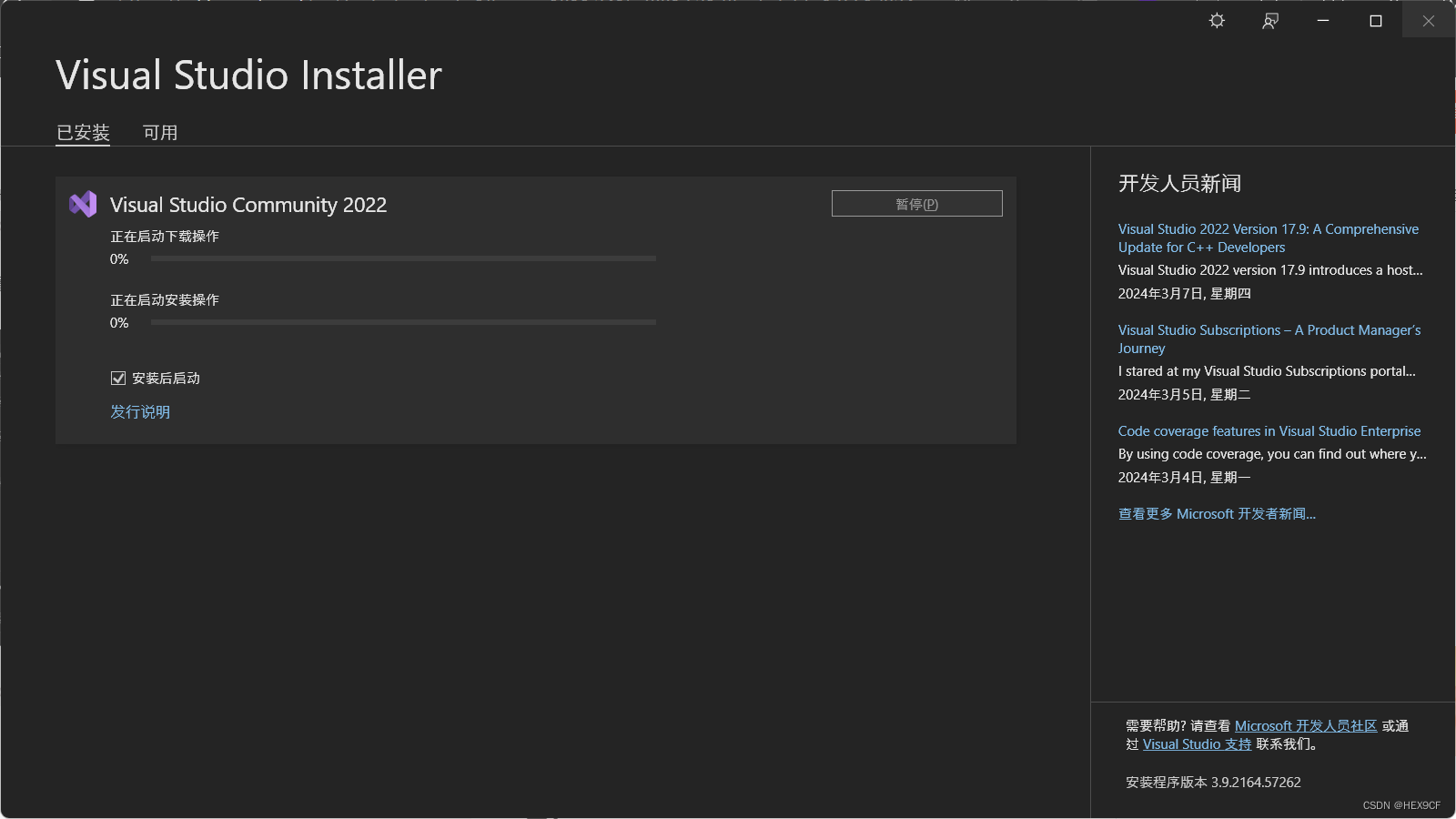The width and height of the screenshot is (1456, 819).
Task: Toggle the 安装后启动 checkbox
Action: click(118, 378)
